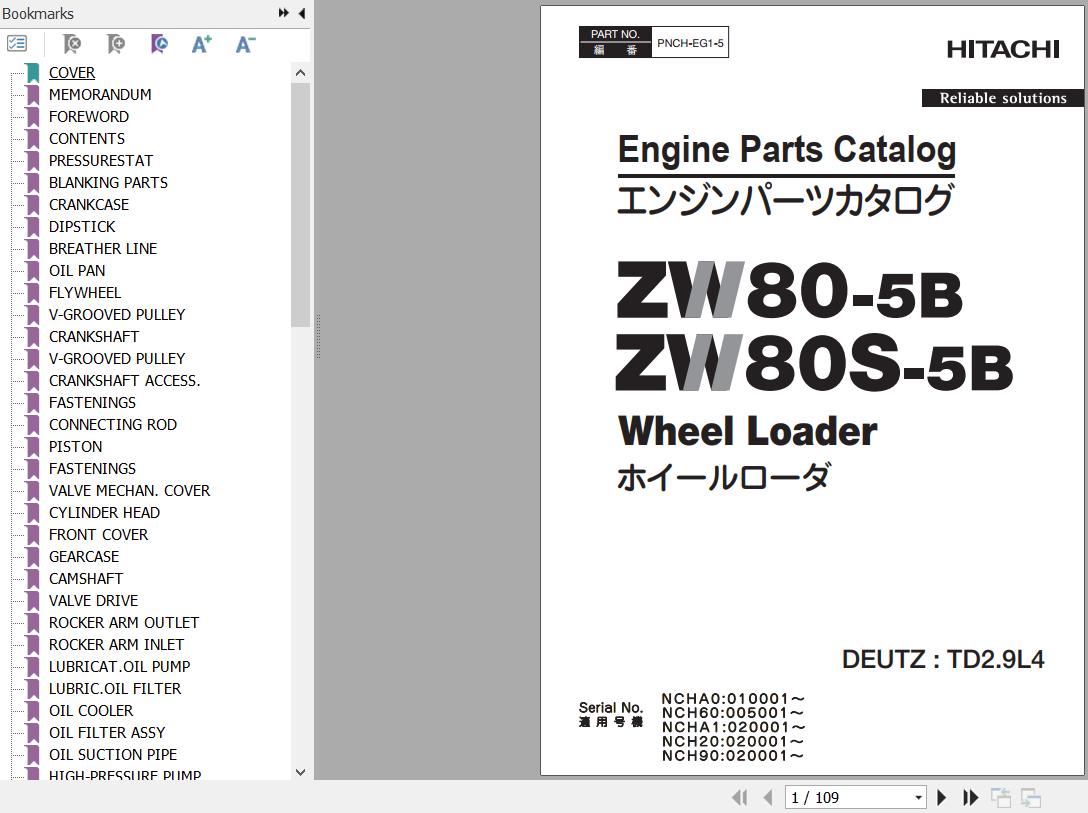Go to the previous page
Viewport: 1088px width, 813px height.
coord(767,798)
